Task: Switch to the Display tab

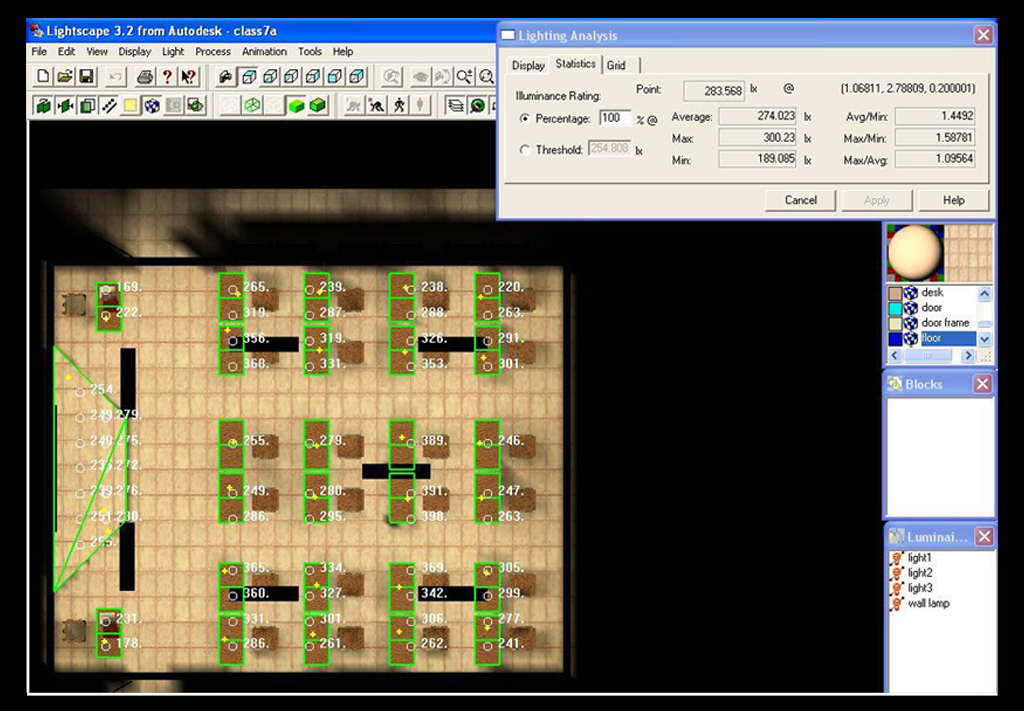Action: [528, 65]
